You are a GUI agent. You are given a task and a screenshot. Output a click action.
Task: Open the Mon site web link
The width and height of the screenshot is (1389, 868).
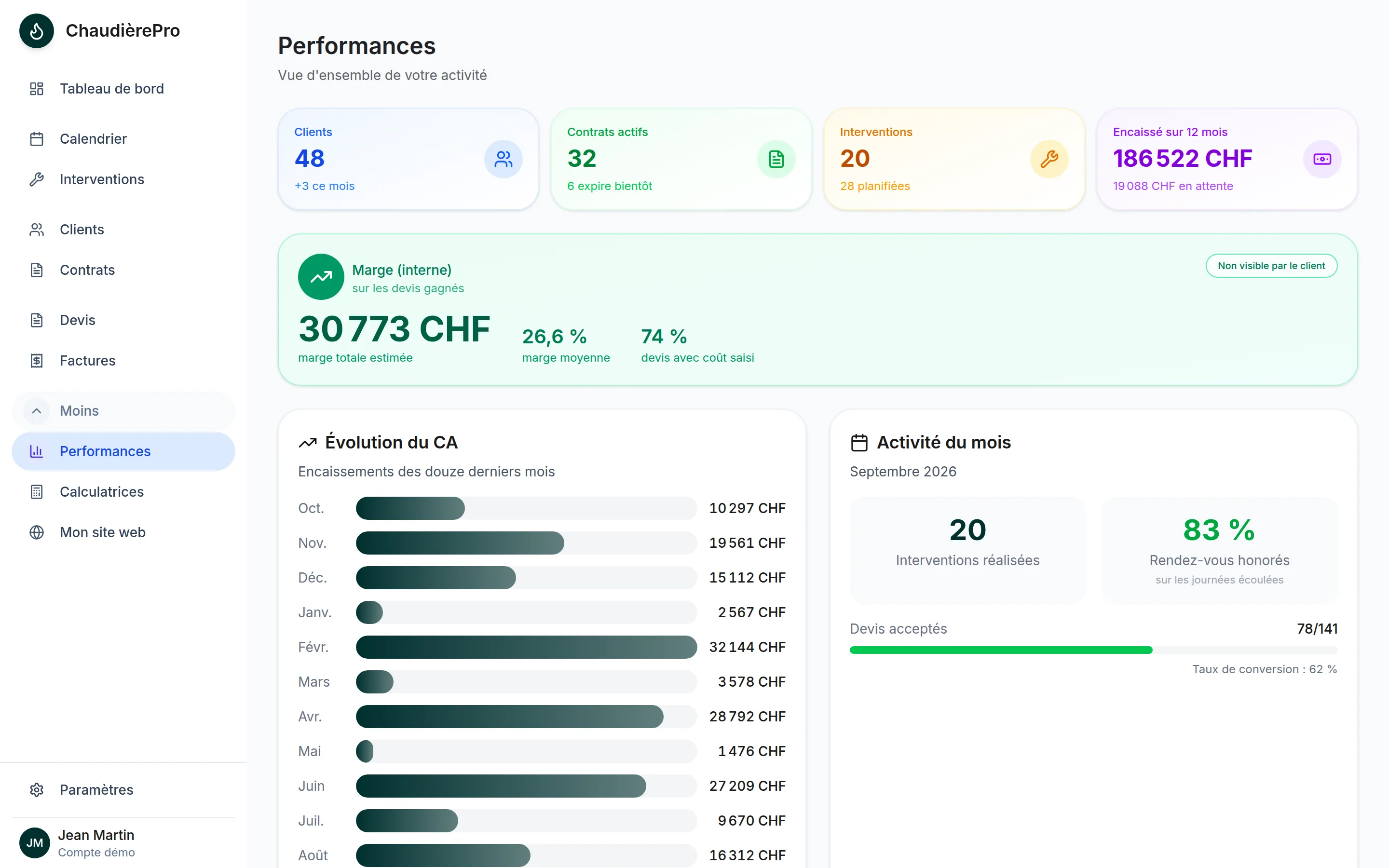click(x=123, y=532)
